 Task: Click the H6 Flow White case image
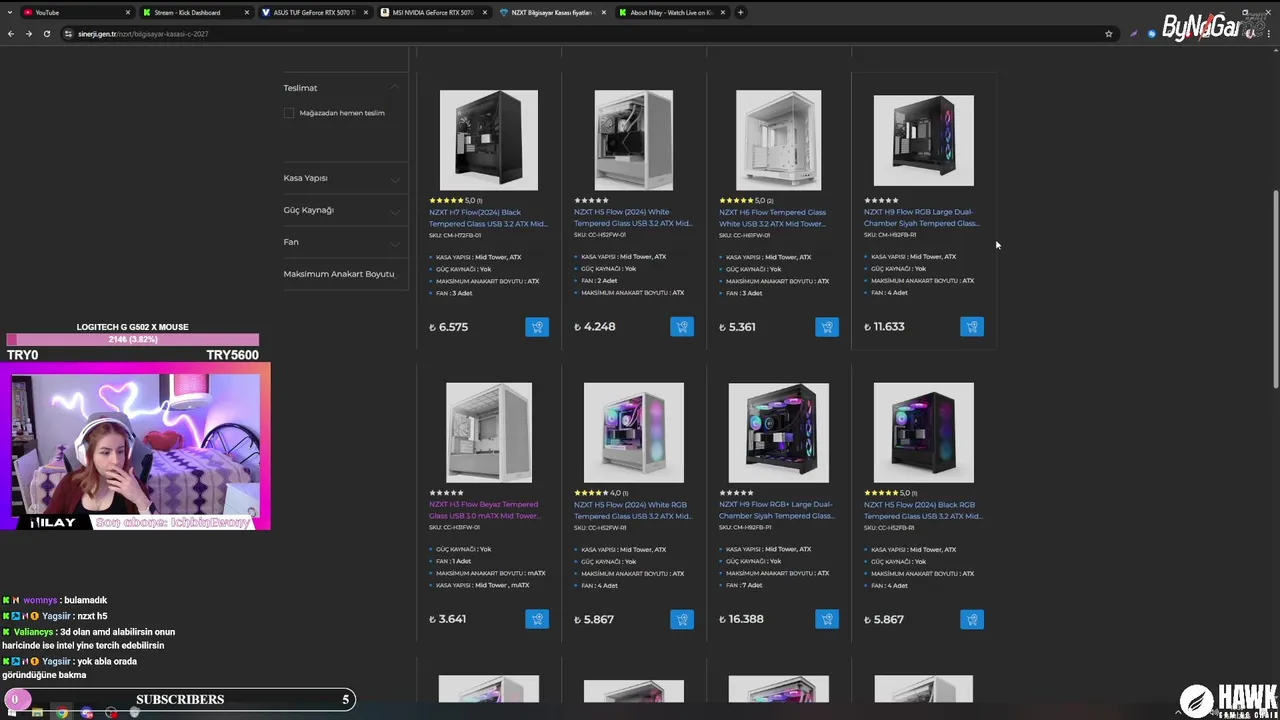779,140
